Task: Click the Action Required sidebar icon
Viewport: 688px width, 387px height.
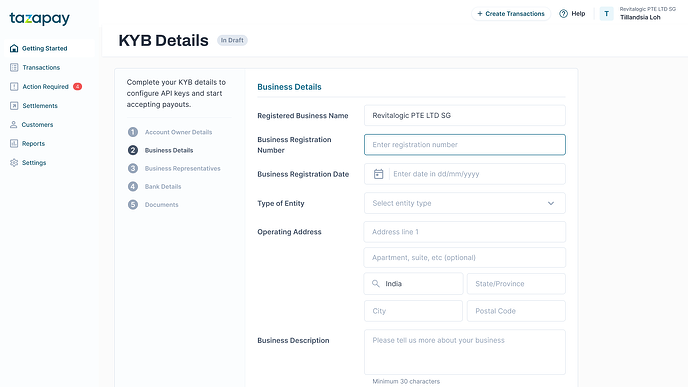Action: 14,86
